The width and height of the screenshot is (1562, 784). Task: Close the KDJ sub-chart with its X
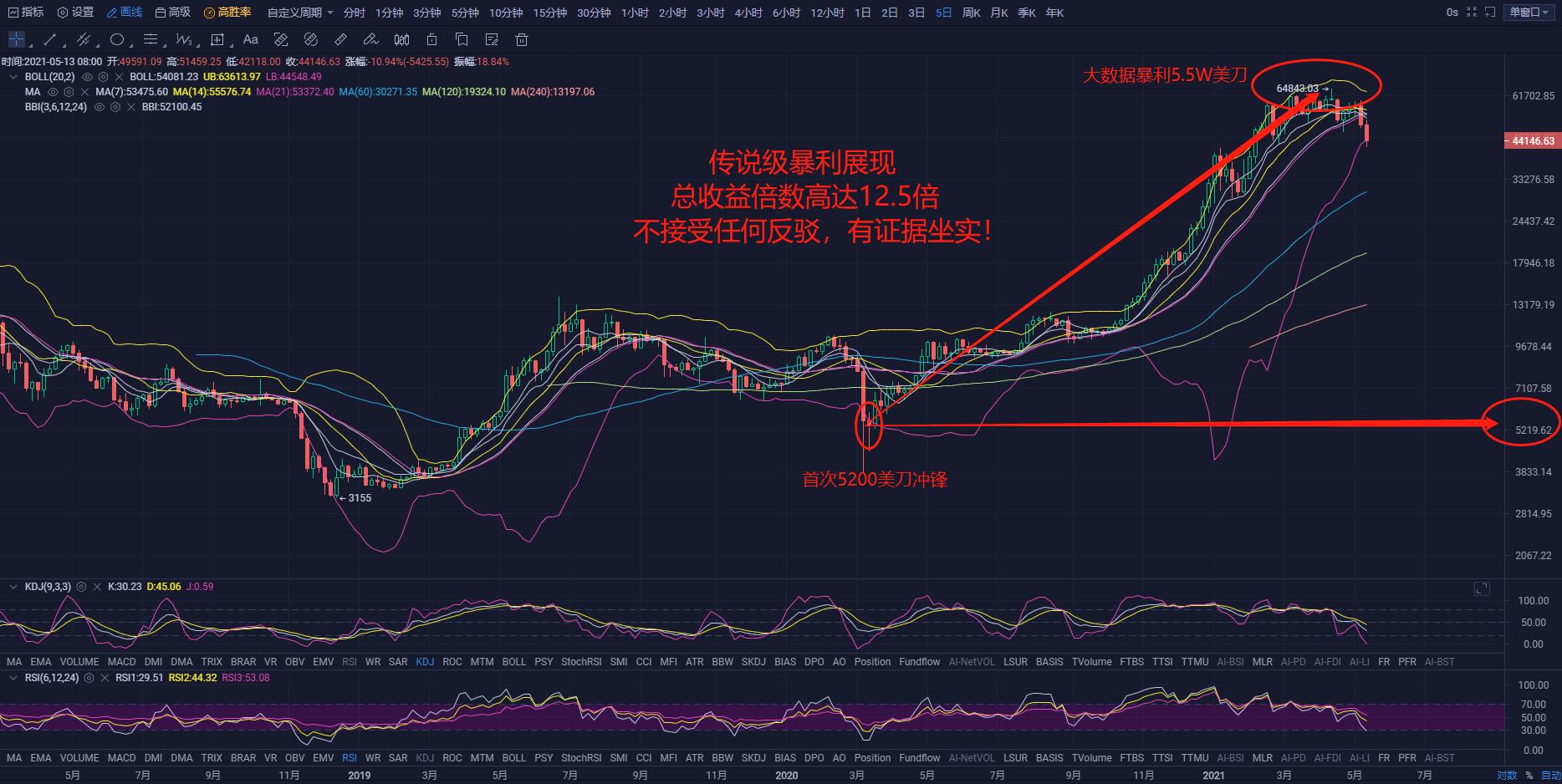[x=97, y=587]
